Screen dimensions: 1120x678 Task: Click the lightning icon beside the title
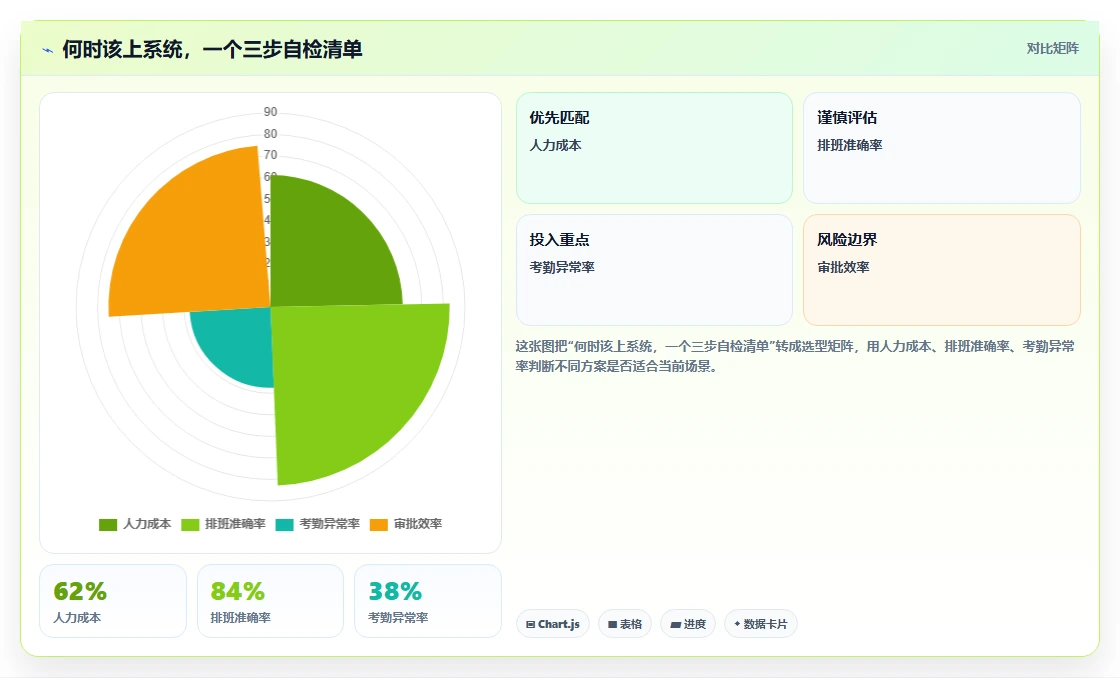pos(48,50)
